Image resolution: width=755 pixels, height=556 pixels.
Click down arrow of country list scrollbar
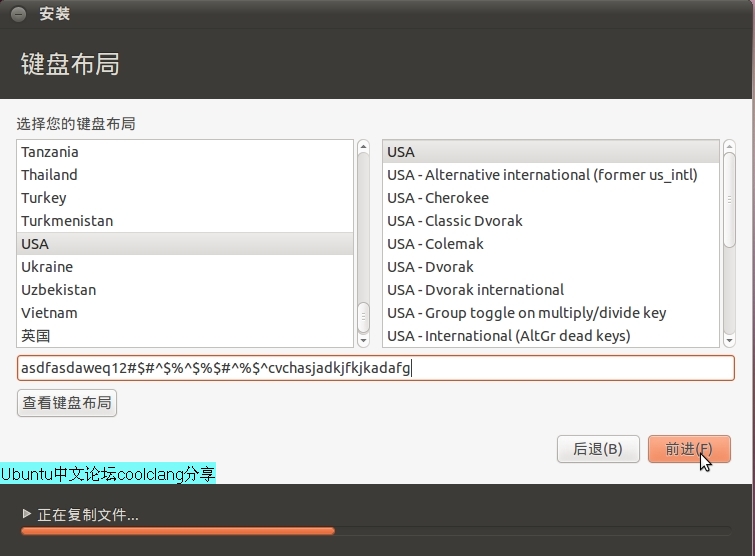coord(364,341)
